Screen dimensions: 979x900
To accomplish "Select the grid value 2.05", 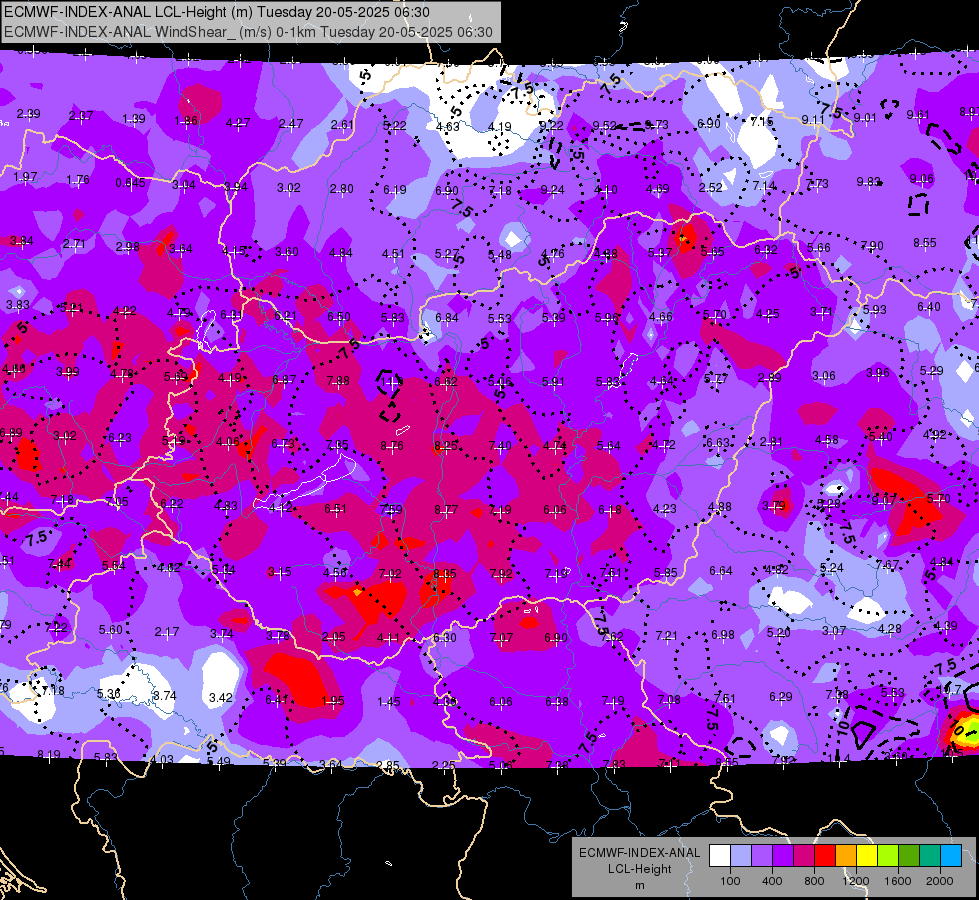I will coord(333,636).
